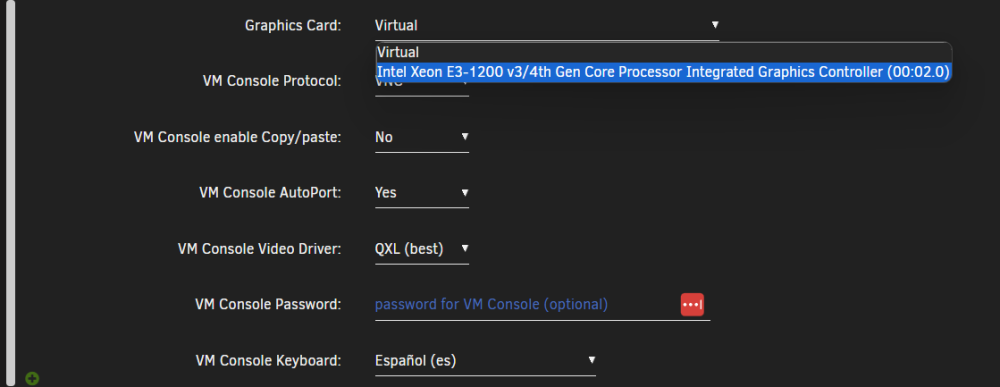Click the "VM Console Video Driver:" label

coord(260,249)
